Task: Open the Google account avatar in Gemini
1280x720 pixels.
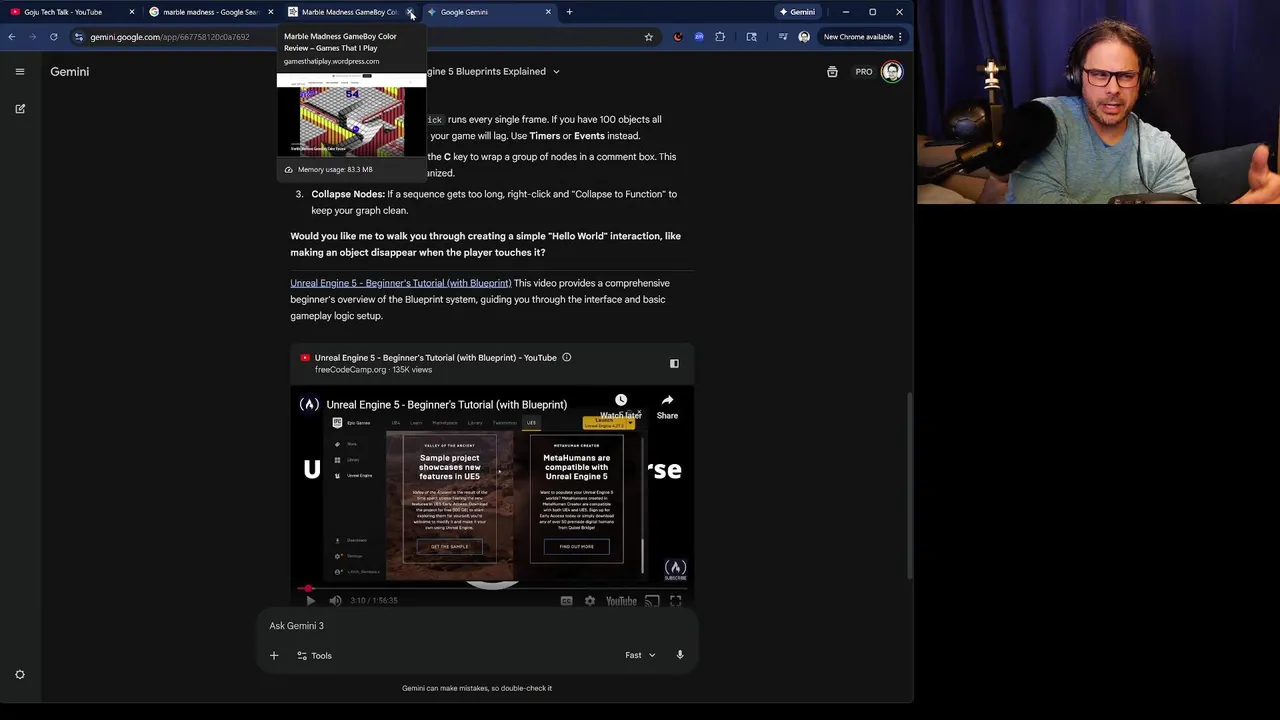Action: pyautogui.click(x=892, y=72)
